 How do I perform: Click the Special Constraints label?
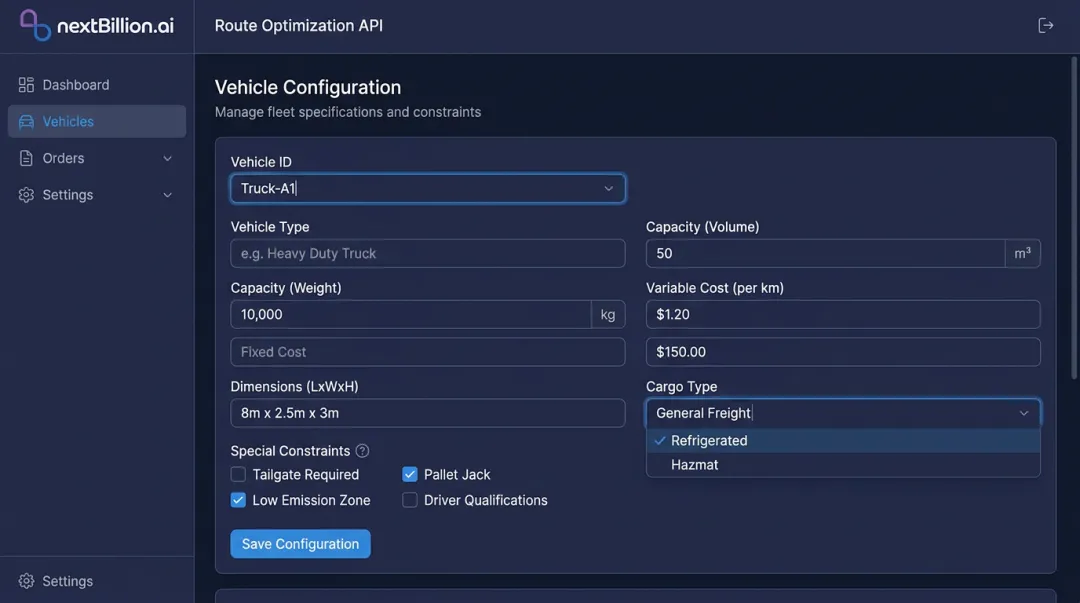point(290,451)
